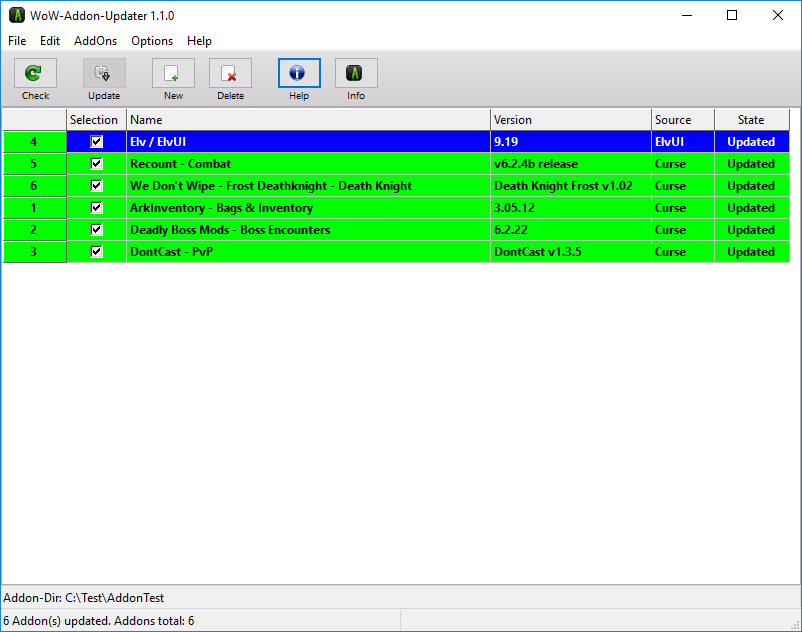
Task: Toggle checkbox for We Don't Wipe addon
Action: pyautogui.click(x=96, y=186)
